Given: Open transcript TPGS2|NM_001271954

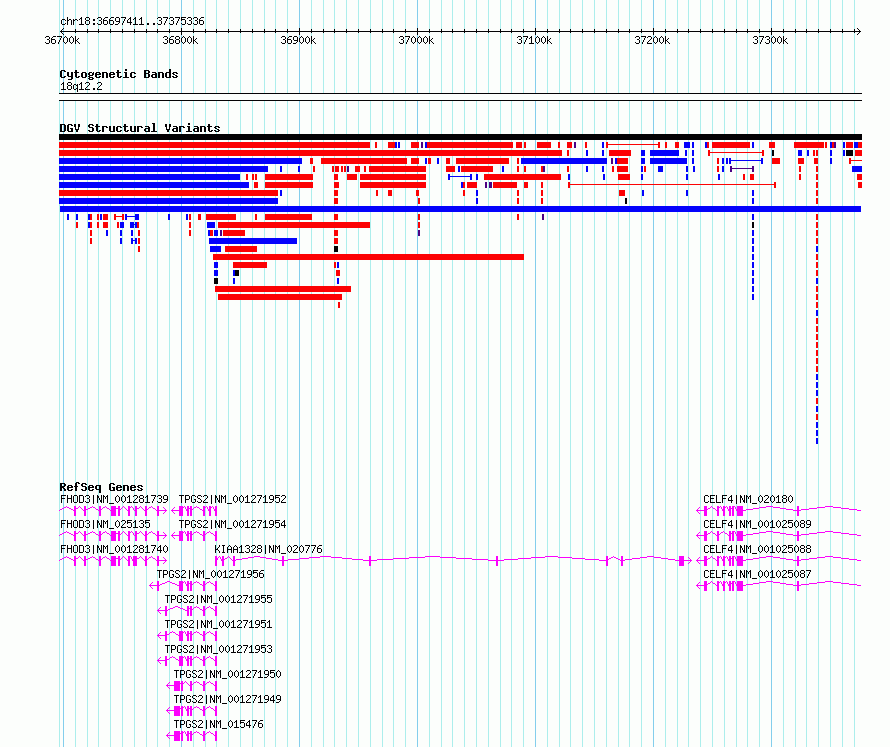Looking at the screenshot, I should pos(233,524).
